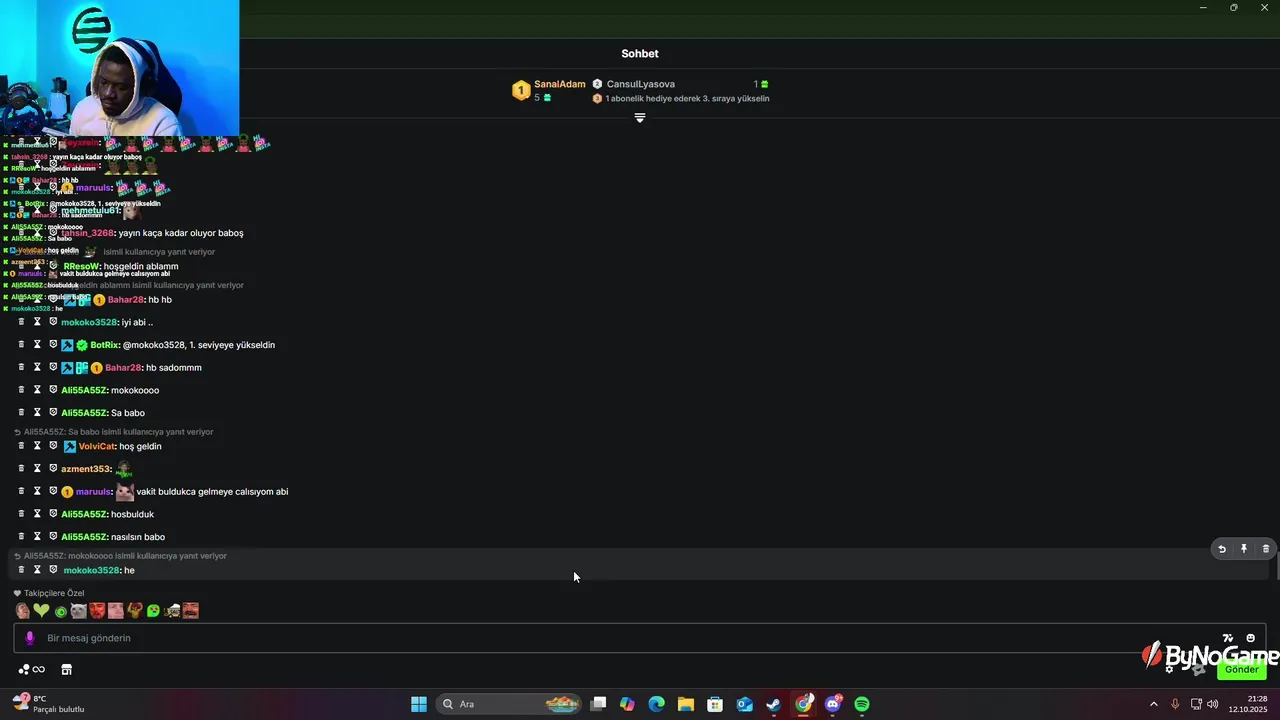Viewport: 1280px width, 720px height.
Task: Delete the BotRix level-up message
Action: coord(21,344)
